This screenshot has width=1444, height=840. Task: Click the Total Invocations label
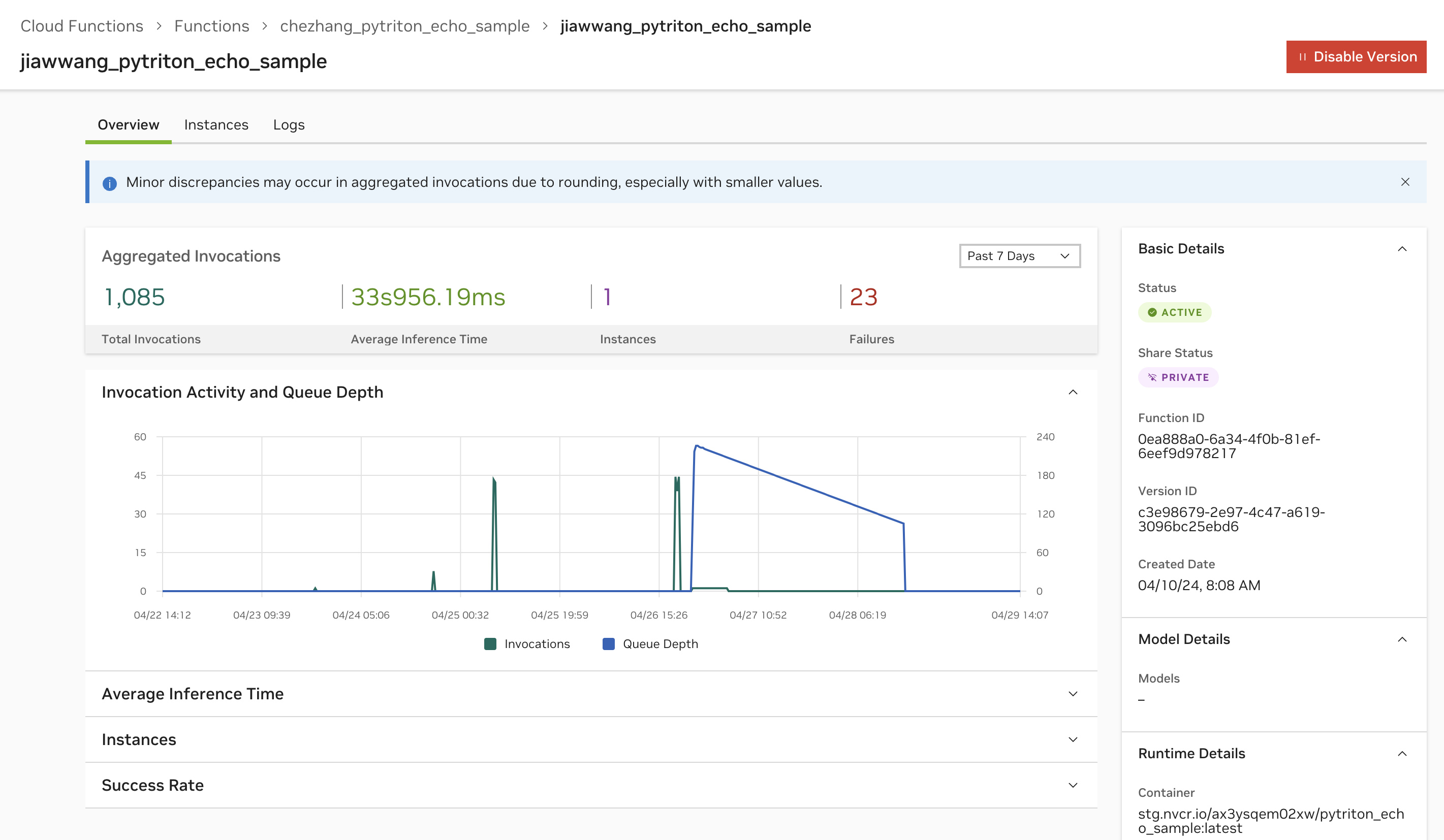(x=151, y=339)
